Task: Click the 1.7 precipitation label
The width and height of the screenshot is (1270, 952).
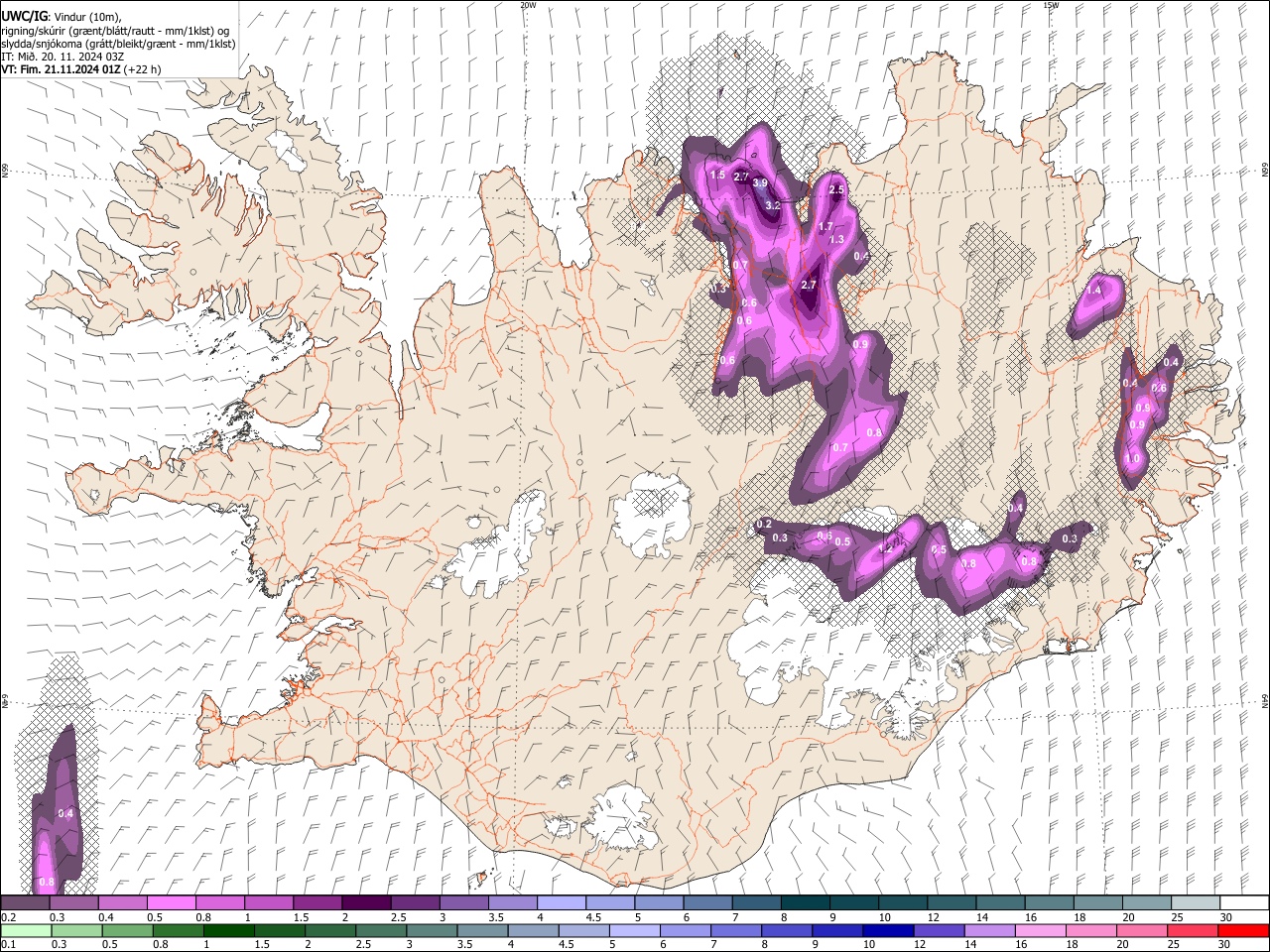Action: (825, 226)
